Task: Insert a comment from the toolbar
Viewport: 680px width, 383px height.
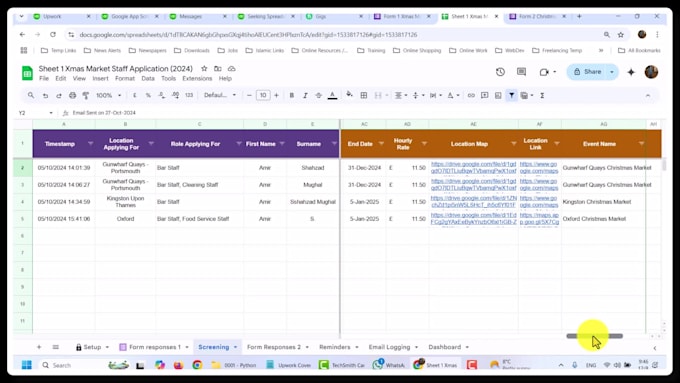Action: (x=484, y=95)
